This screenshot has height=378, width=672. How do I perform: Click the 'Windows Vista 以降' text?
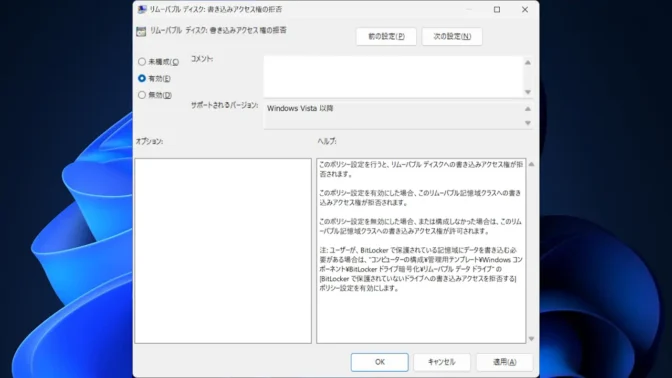300,108
